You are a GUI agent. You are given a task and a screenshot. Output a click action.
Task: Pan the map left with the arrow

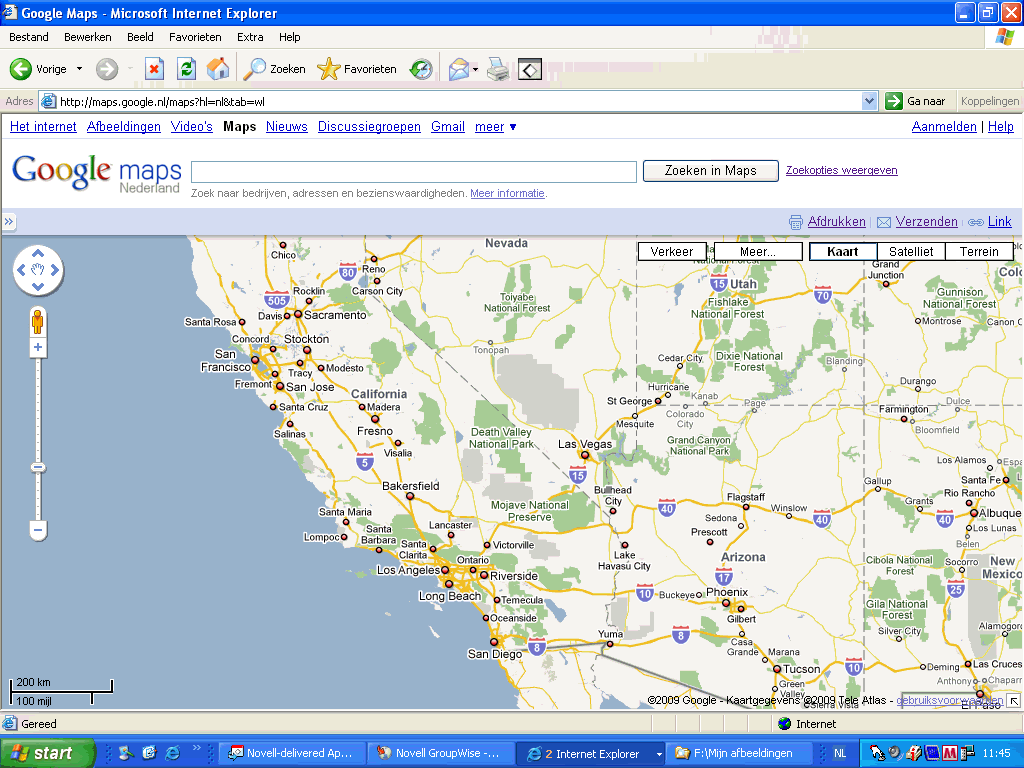point(22,270)
